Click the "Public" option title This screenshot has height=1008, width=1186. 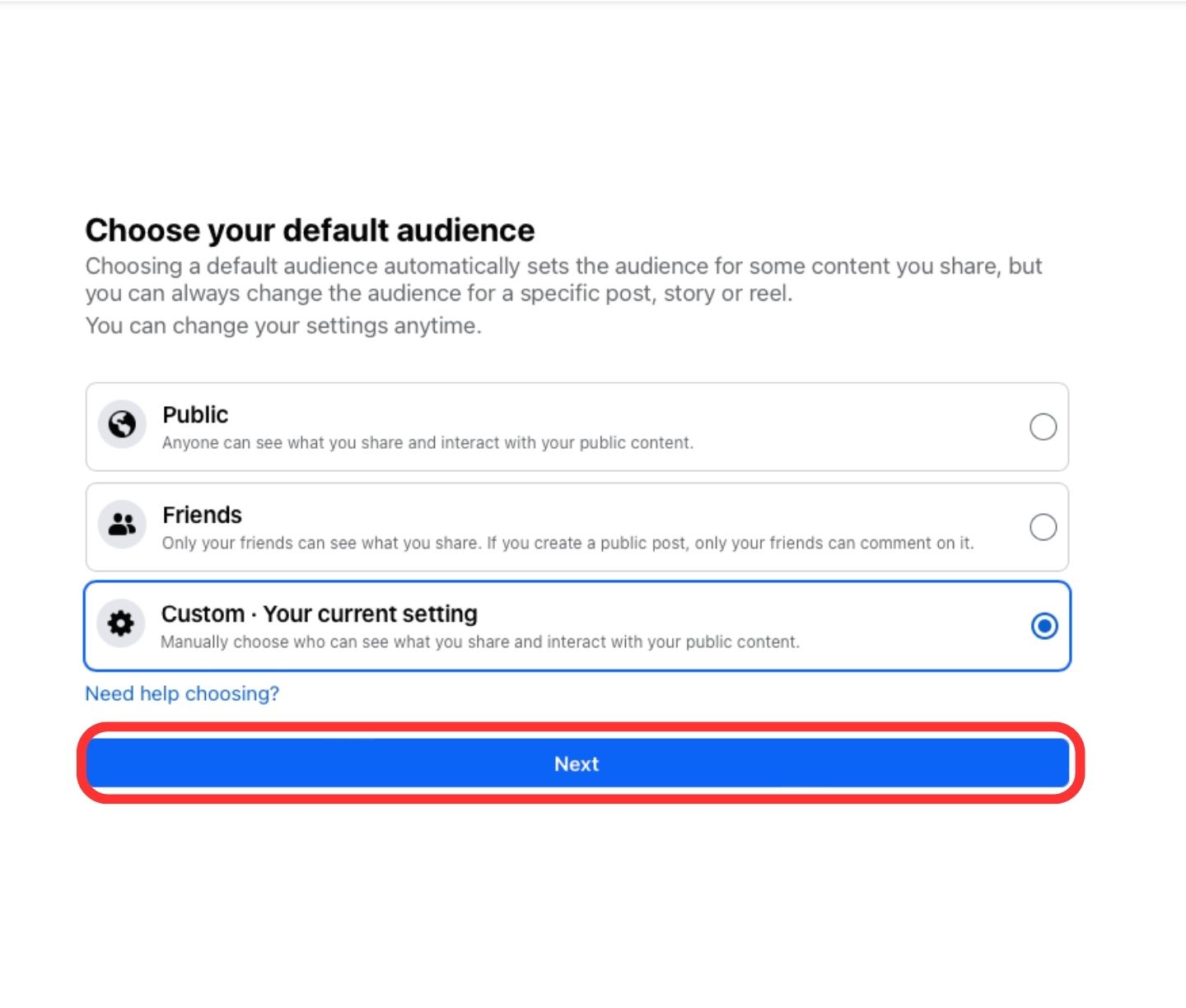[x=195, y=414]
